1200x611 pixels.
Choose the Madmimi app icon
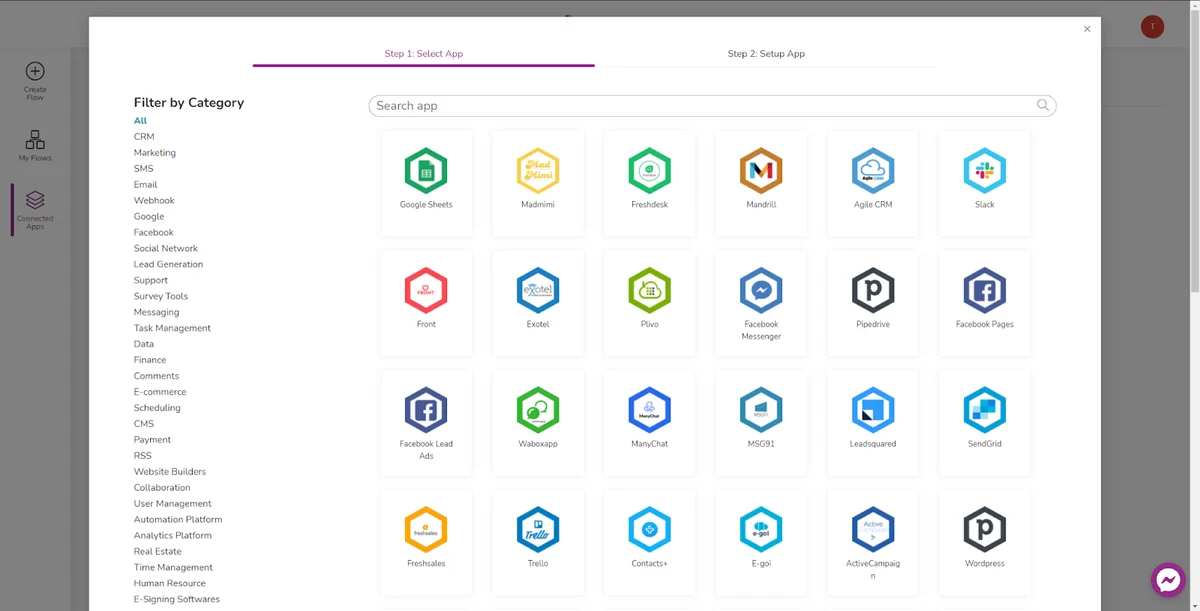coord(538,171)
